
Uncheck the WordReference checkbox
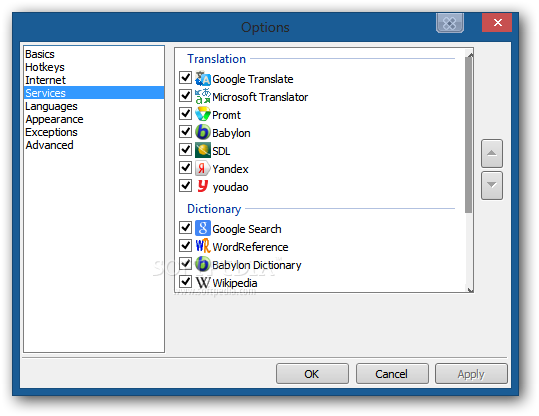pyautogui.click(x=186, y=245)
